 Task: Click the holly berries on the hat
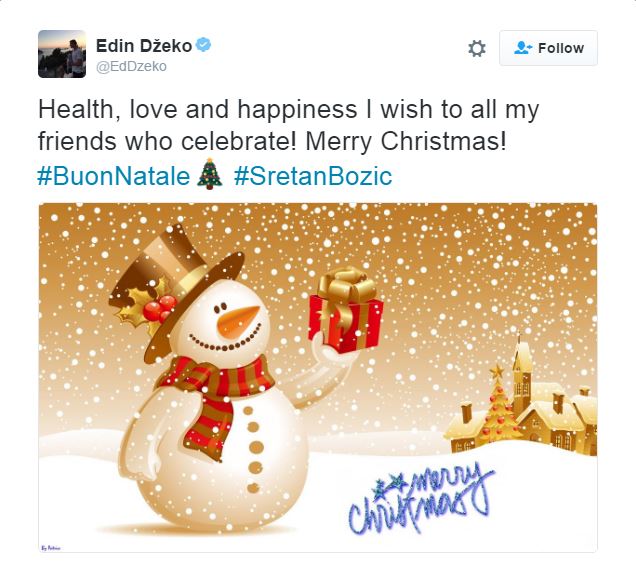coord(159,308)
